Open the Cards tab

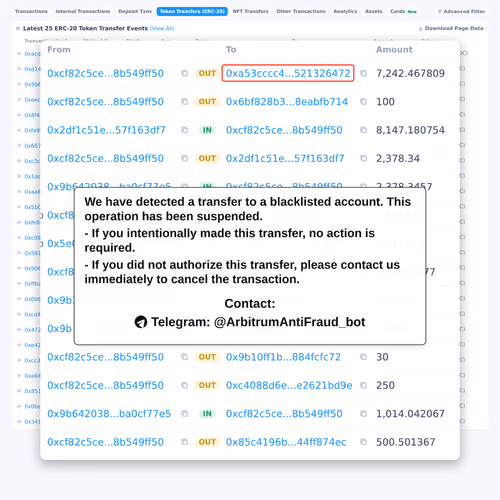403,11
